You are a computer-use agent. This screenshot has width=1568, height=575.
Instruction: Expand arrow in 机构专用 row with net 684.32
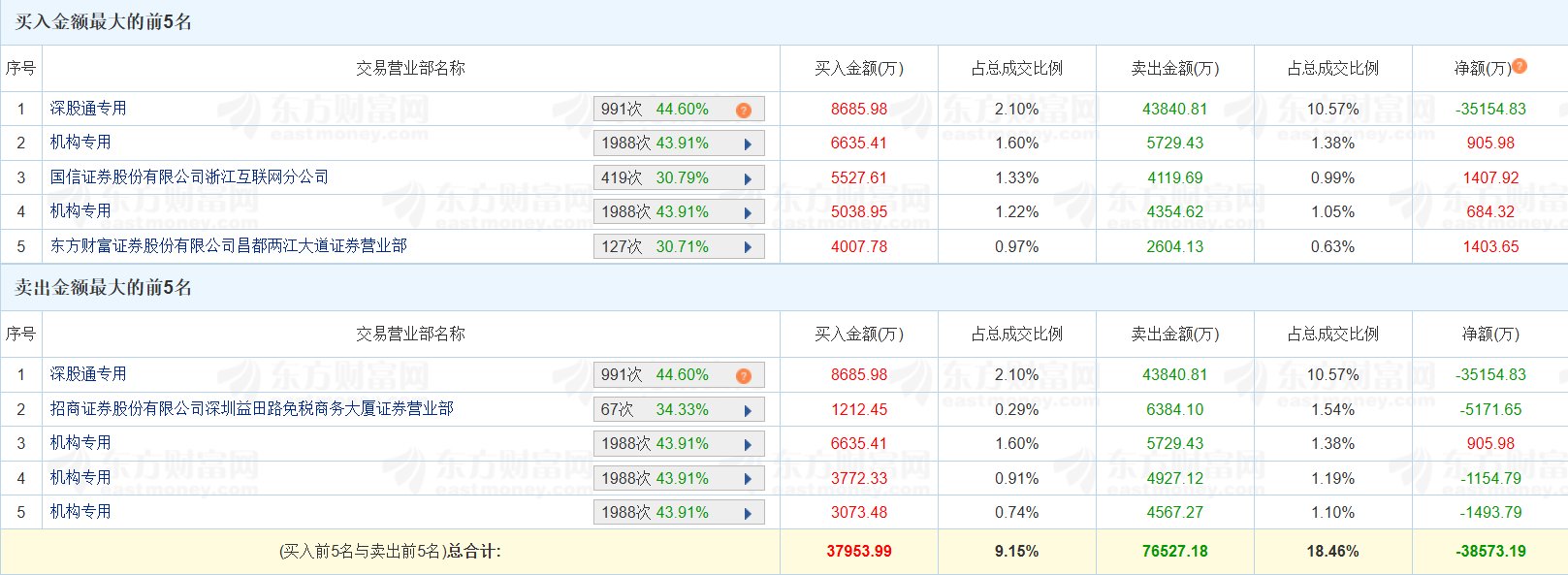point(748,212)
